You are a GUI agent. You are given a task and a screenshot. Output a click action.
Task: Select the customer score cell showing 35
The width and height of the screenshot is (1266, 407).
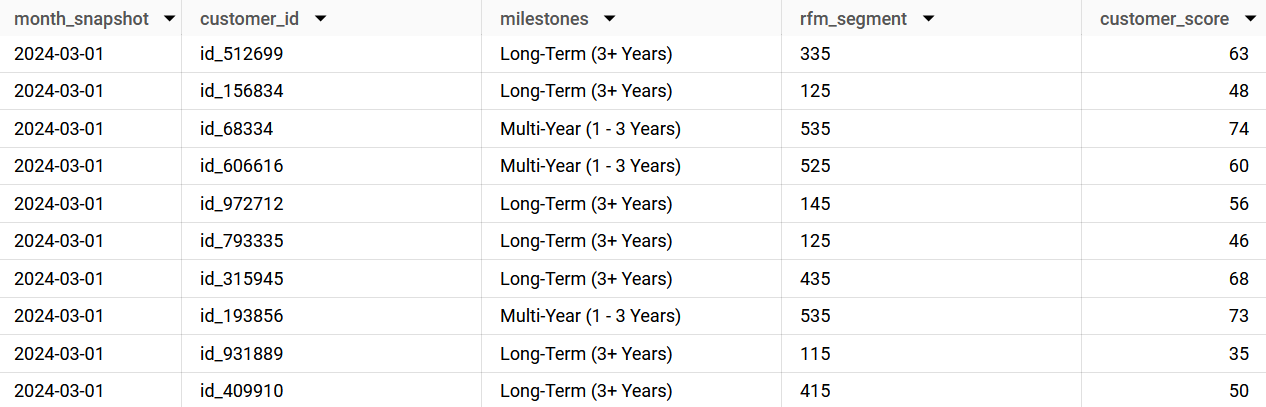coord(1239,354)
